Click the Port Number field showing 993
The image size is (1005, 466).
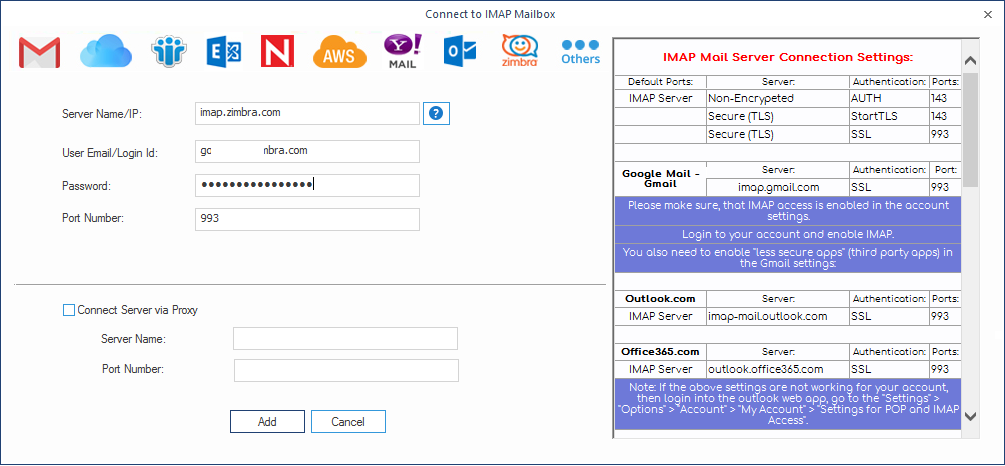307,219
